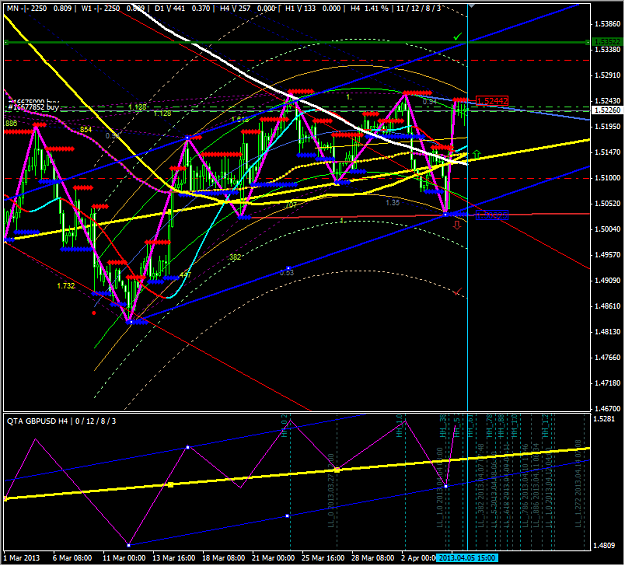Screen dimensions: 625x566
Task: Click the QTA lower channel middle anchor point
Action: coord(287,516)
